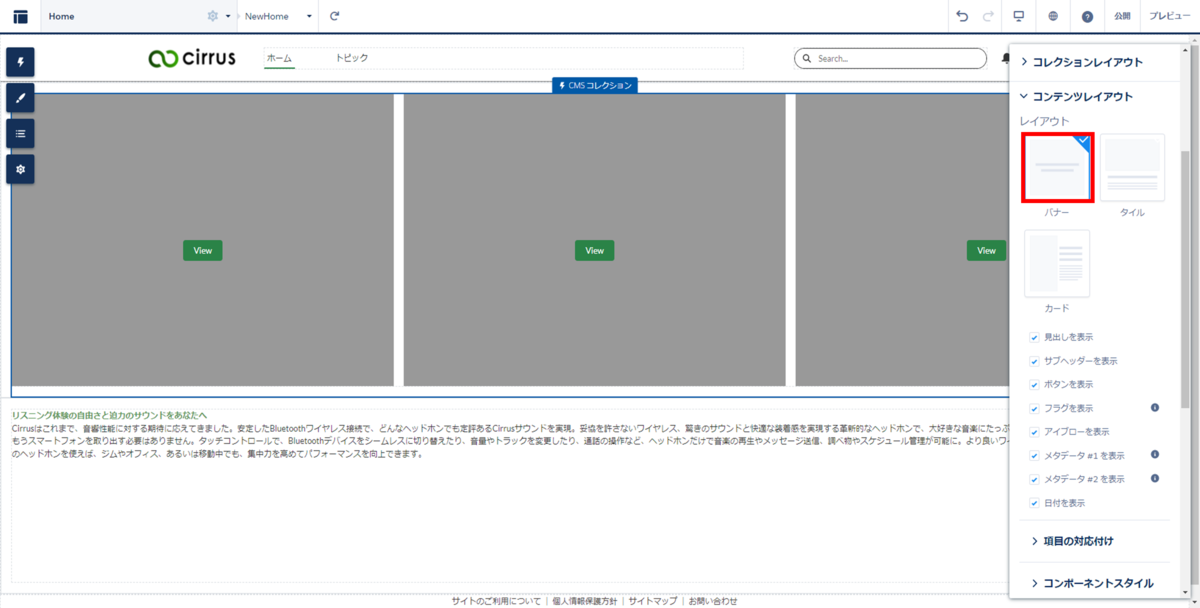
Task: Open the NewHome variation dropdown
Action: point(308,16)
